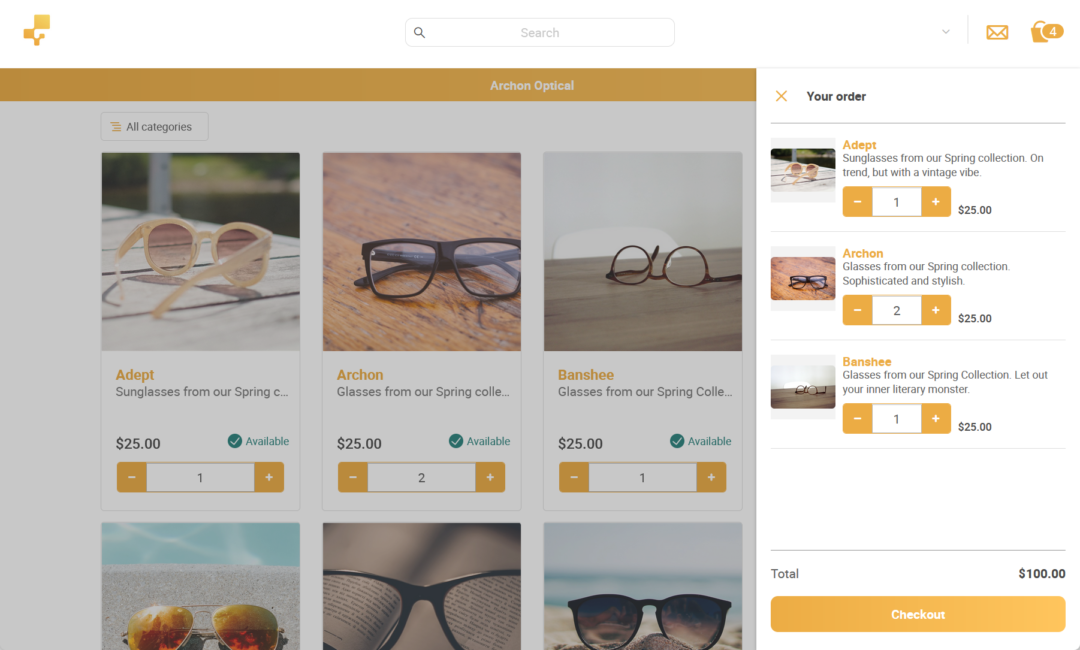Click the Banshee name in the order panel
1080x650 pixels.
point(867,362)
